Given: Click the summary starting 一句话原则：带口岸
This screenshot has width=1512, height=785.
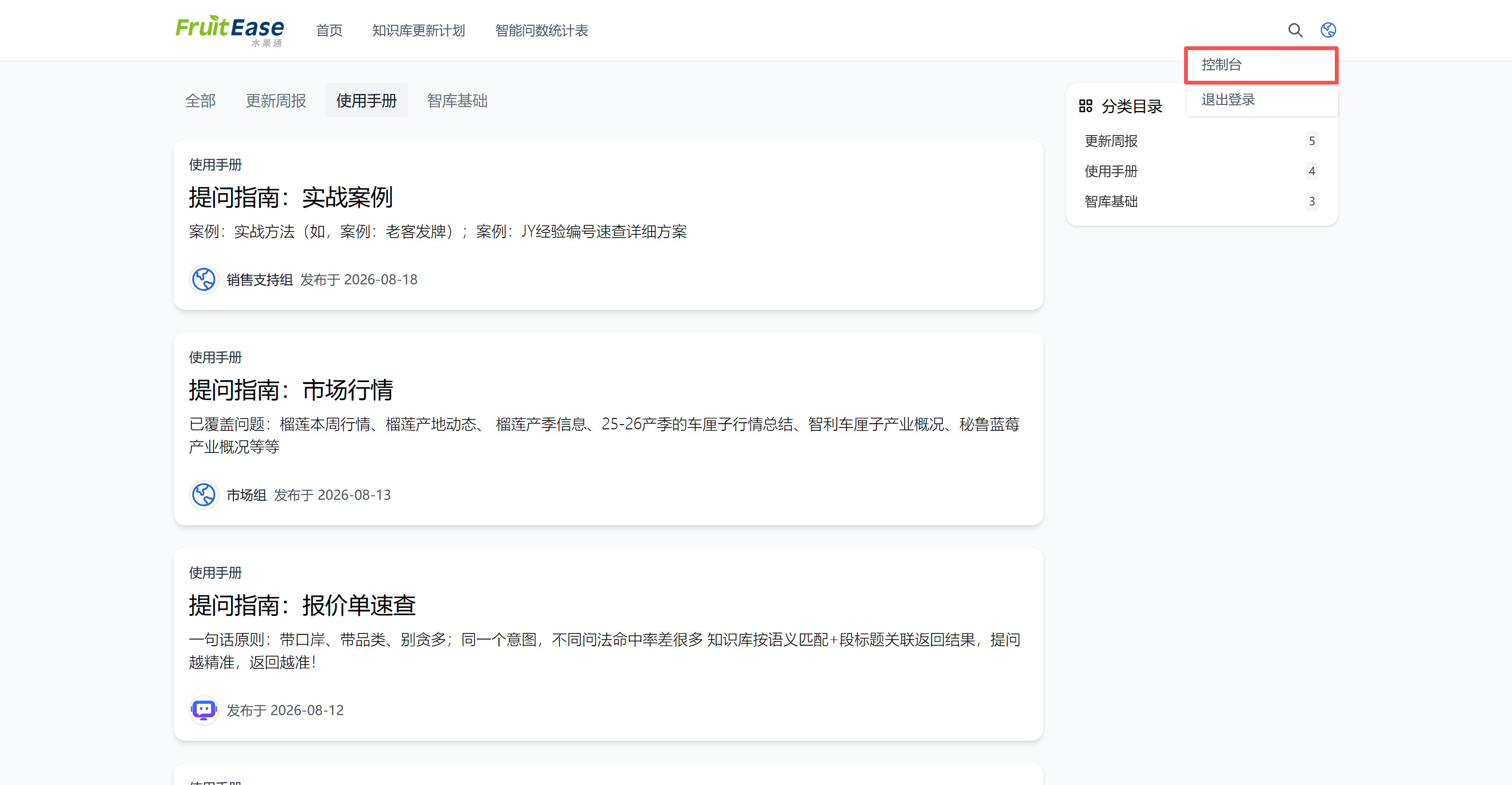Looking at the screenshot, I should (x=605, y=651).
